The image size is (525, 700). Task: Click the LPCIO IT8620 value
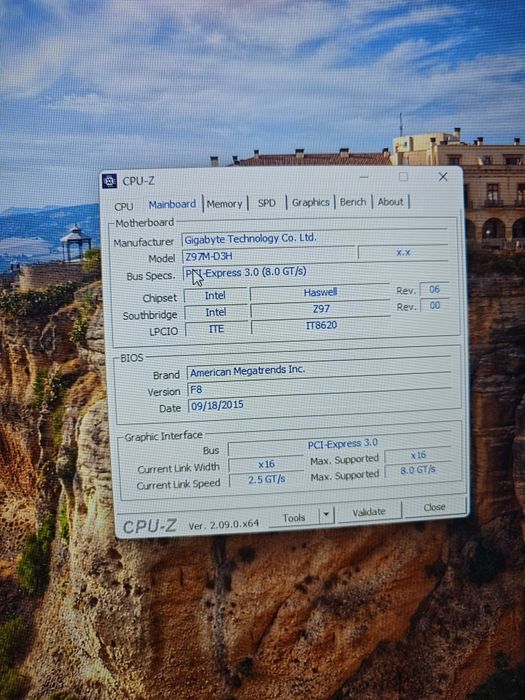click(x=321, y=325)
